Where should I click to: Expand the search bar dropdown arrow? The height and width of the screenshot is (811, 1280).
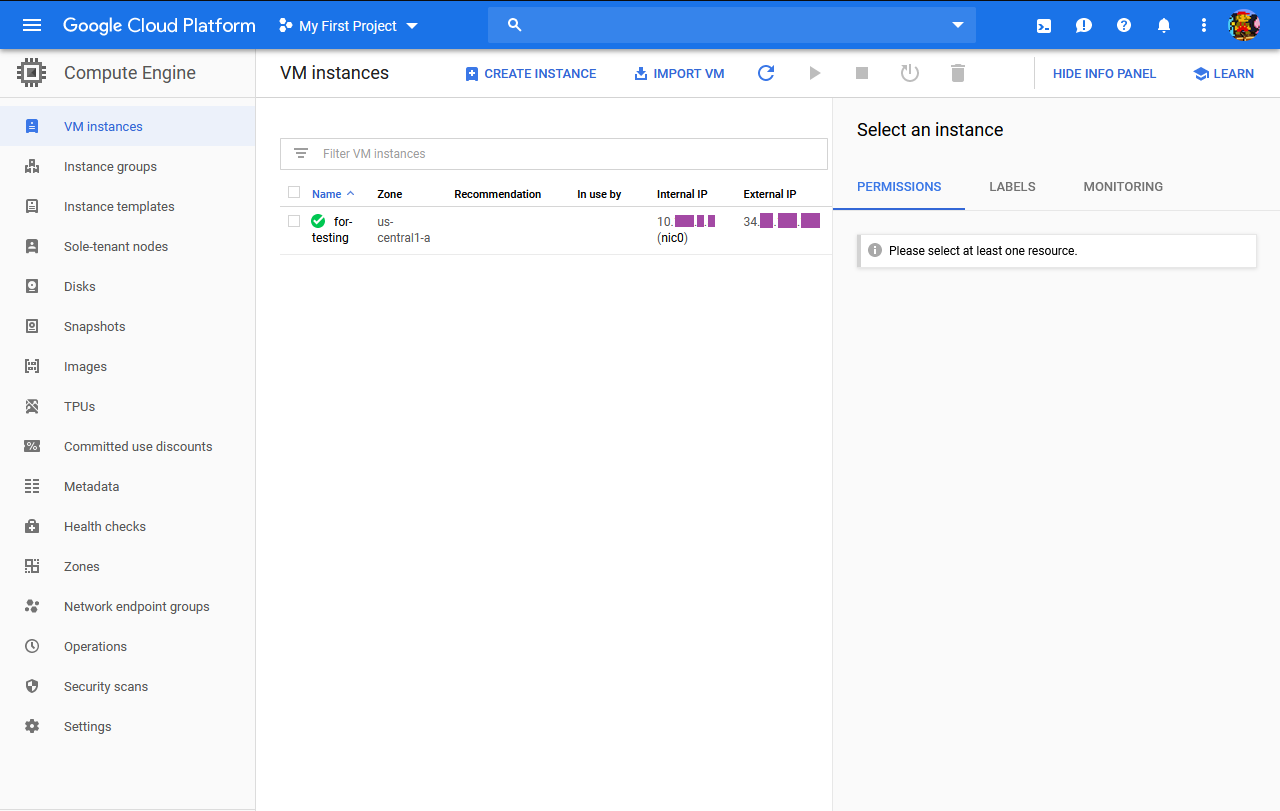point(958,25)
